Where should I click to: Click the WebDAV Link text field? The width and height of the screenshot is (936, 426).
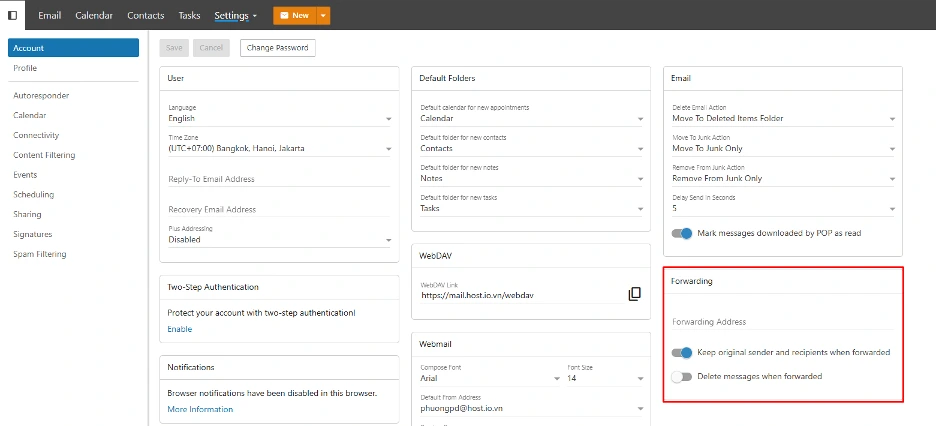coord(521,294)
